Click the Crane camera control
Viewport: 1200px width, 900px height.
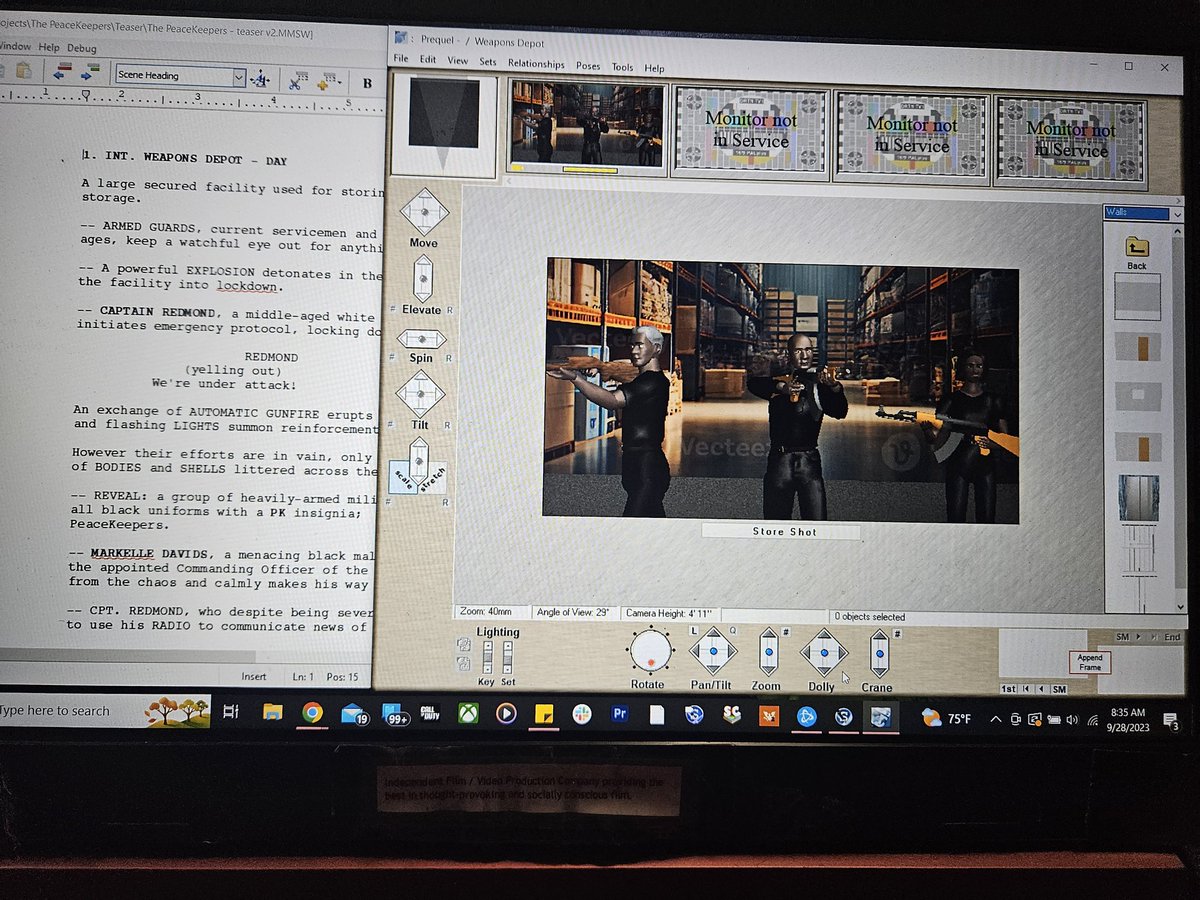pyautogui.click(x=878, y=652)
